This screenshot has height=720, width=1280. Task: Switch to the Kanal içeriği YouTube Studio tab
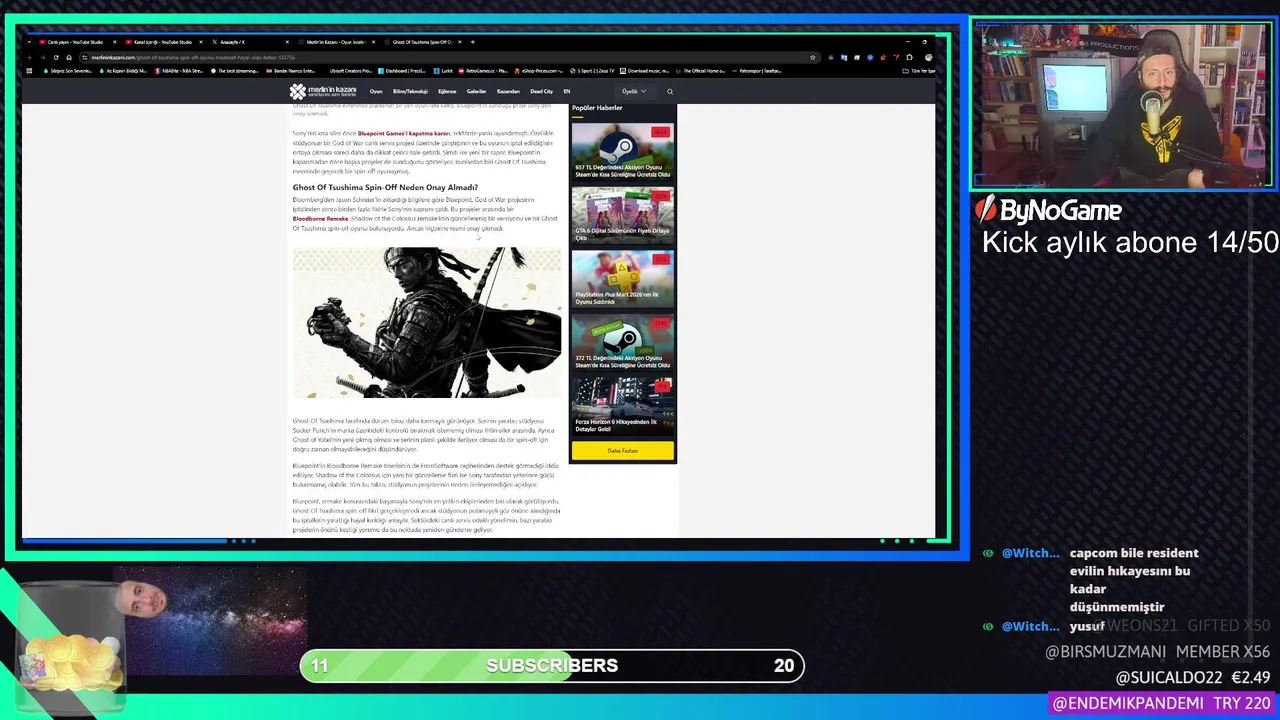click(x=162, y=42)
